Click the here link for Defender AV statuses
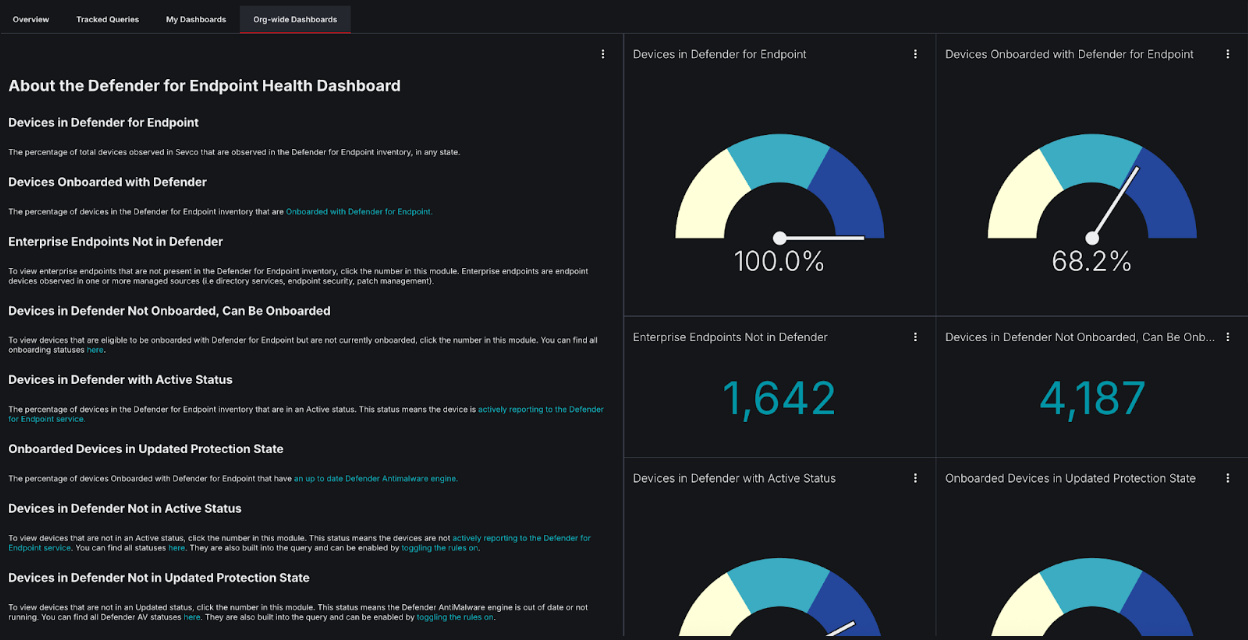This screenshot has height=640, width=1248. click(x=191, y=617)
